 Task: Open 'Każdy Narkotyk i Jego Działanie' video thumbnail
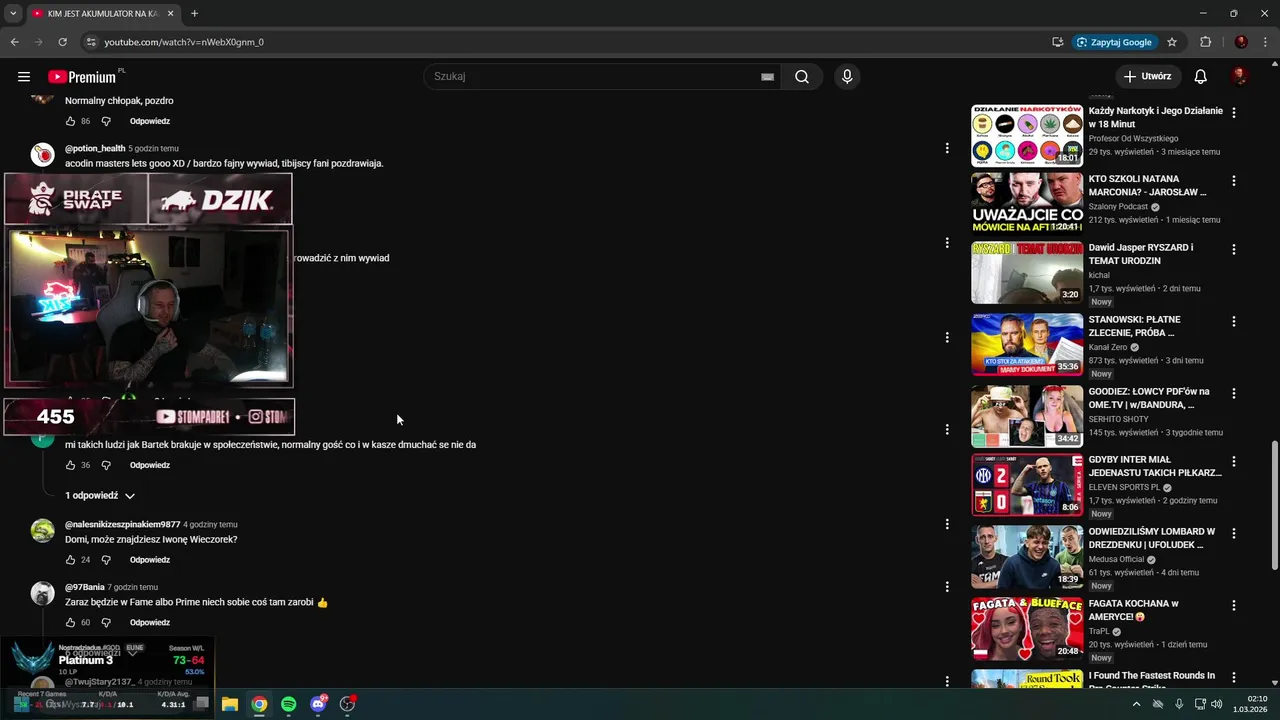point(1027,135)
